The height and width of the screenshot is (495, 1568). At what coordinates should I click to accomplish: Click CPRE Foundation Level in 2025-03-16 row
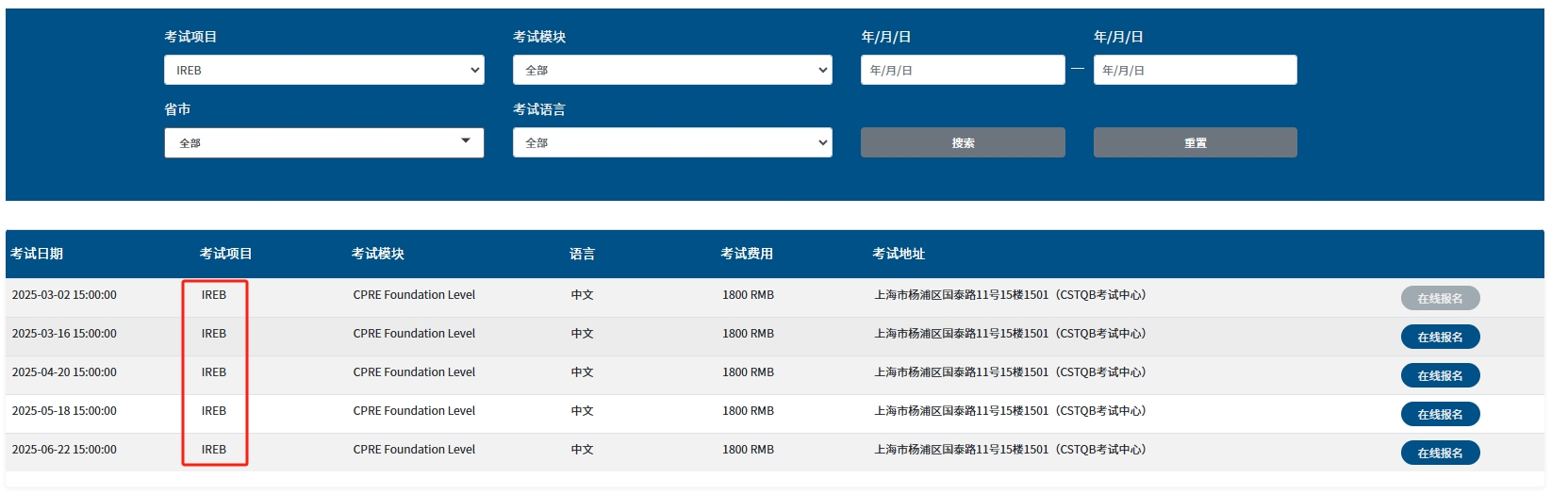point(414,334)
